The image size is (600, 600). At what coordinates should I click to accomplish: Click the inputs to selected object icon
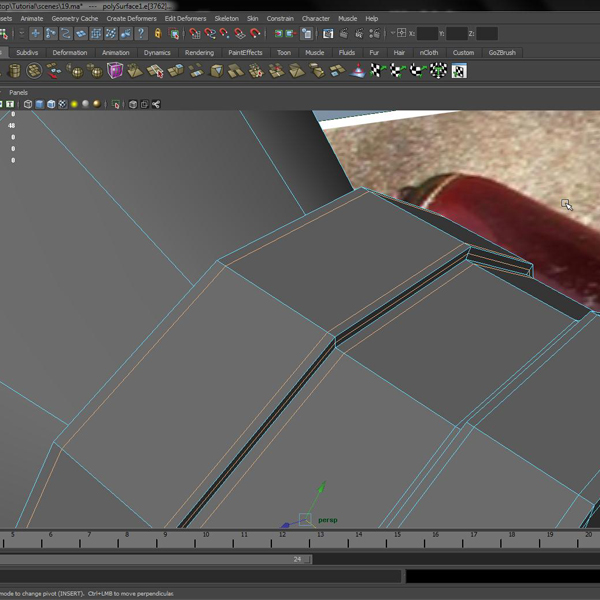[x=279, y=34]
